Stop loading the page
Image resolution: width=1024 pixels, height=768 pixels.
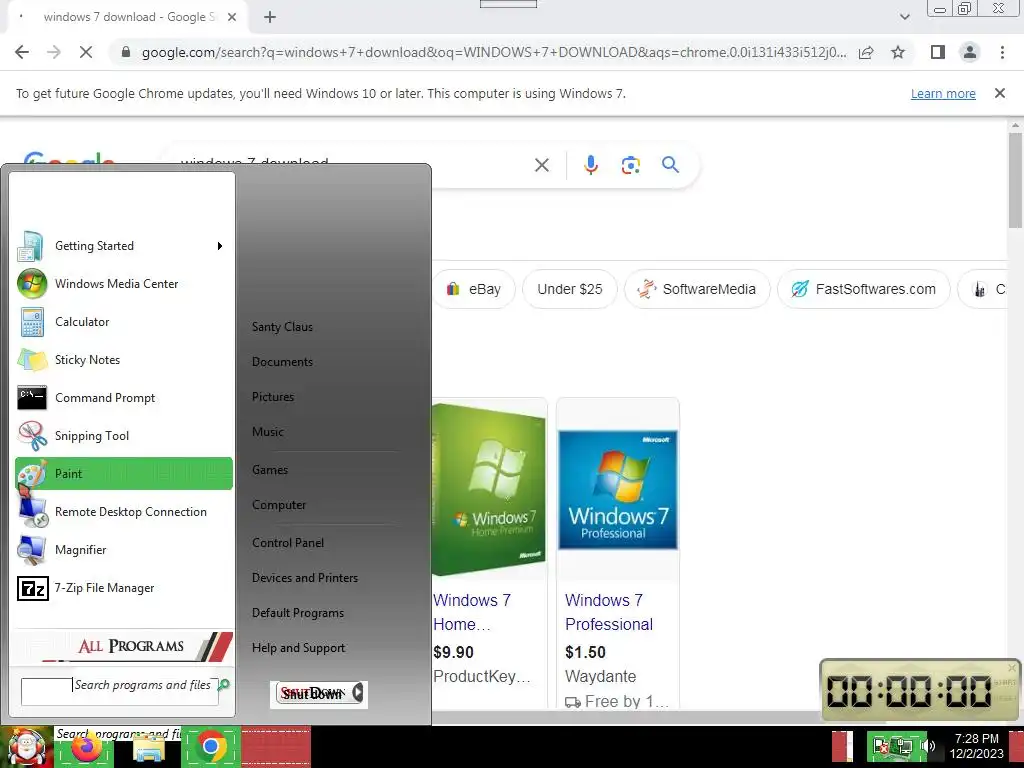[x=86, y=52]
